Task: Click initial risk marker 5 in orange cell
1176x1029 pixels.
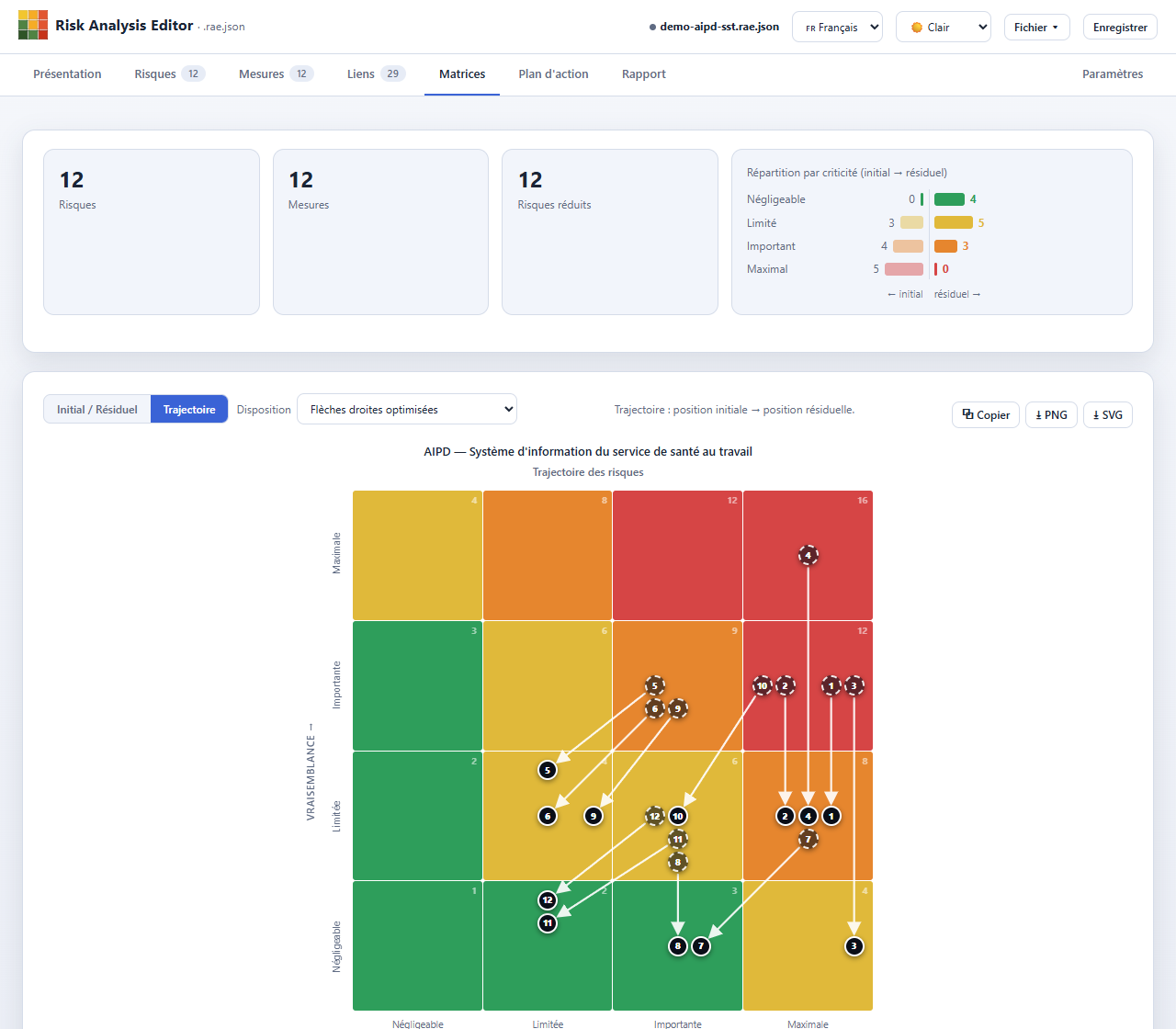Action: pos(655,685)
